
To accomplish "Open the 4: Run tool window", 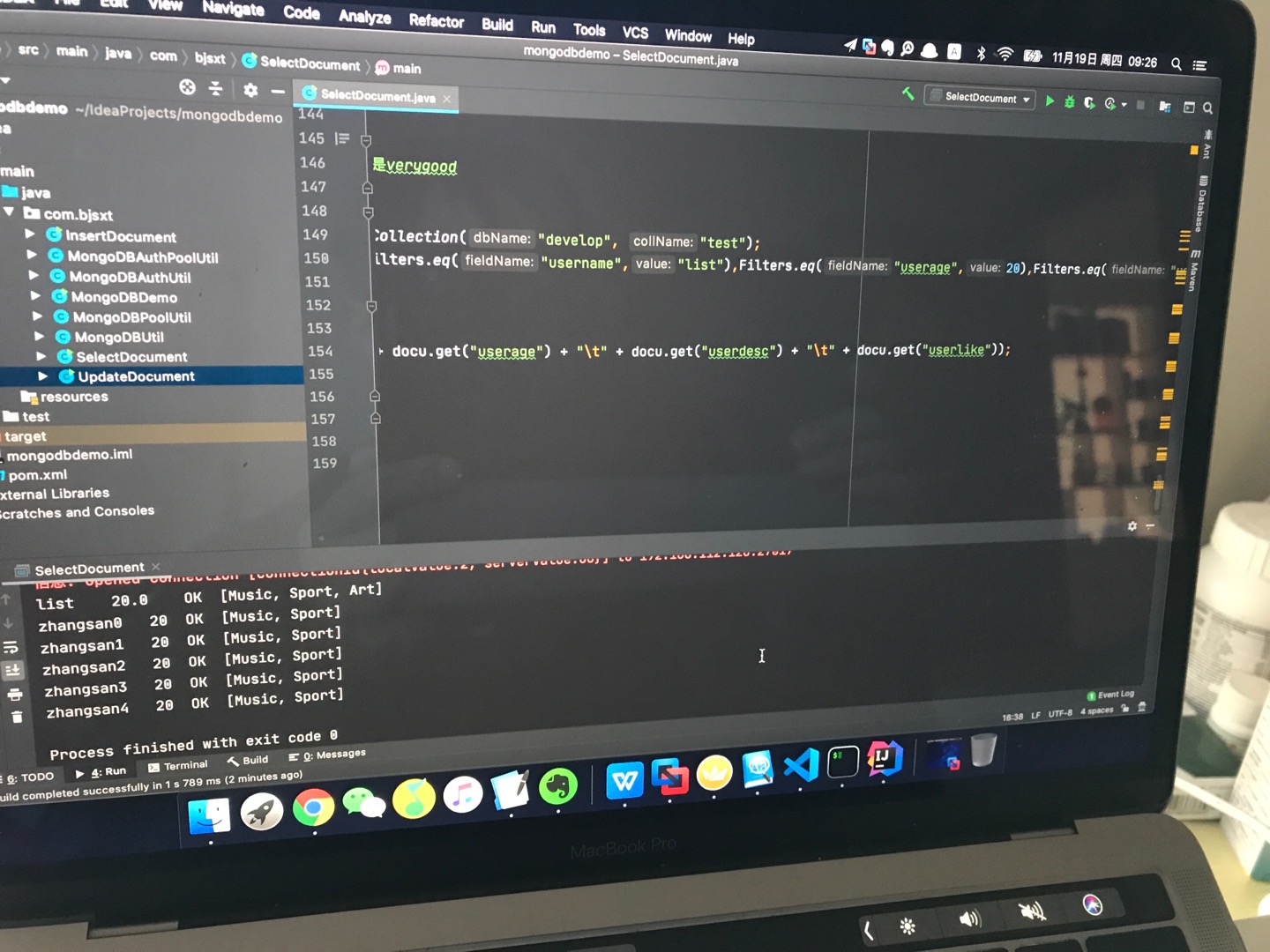I will pyautogui.click(x=101, y=772).
